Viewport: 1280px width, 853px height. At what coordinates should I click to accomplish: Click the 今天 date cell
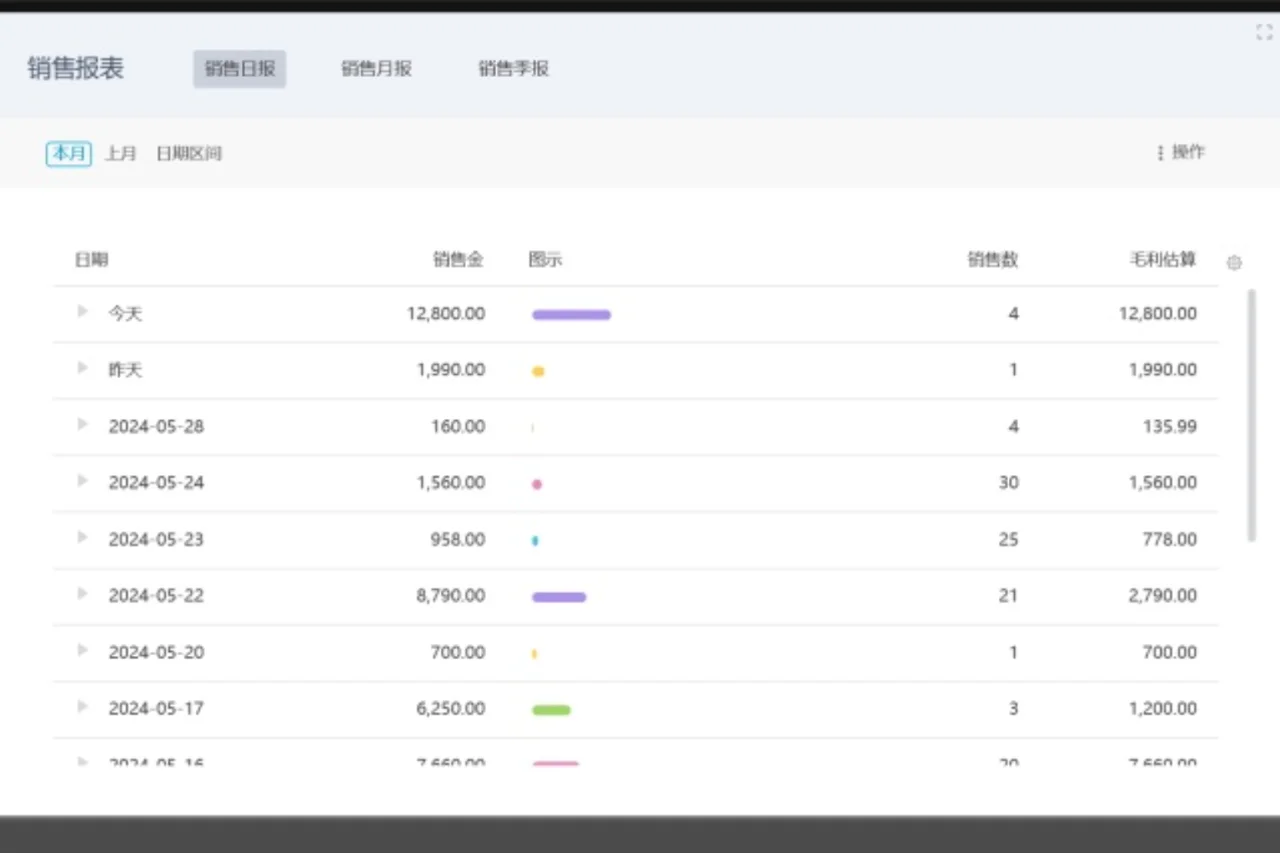point(126,314)
